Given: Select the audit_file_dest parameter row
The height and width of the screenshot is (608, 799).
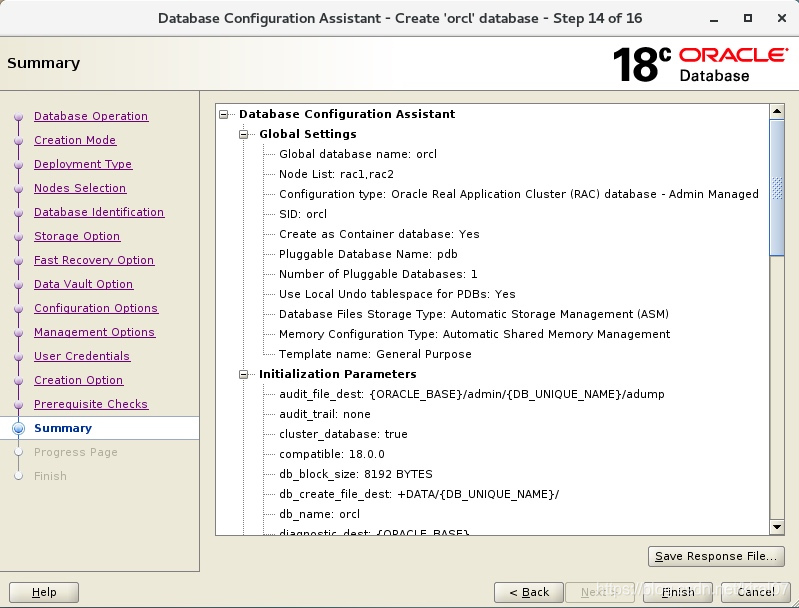Looking at the screenshot, I should pyautogui.click(x=472, y=394).
